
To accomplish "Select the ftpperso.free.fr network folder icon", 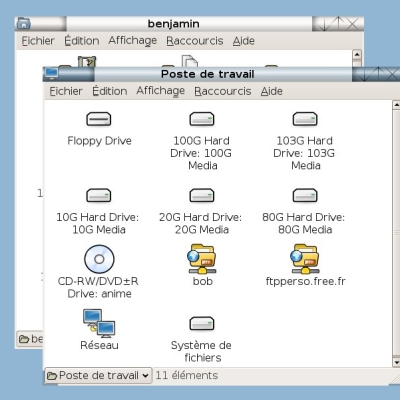I will [x=305, y=259].
